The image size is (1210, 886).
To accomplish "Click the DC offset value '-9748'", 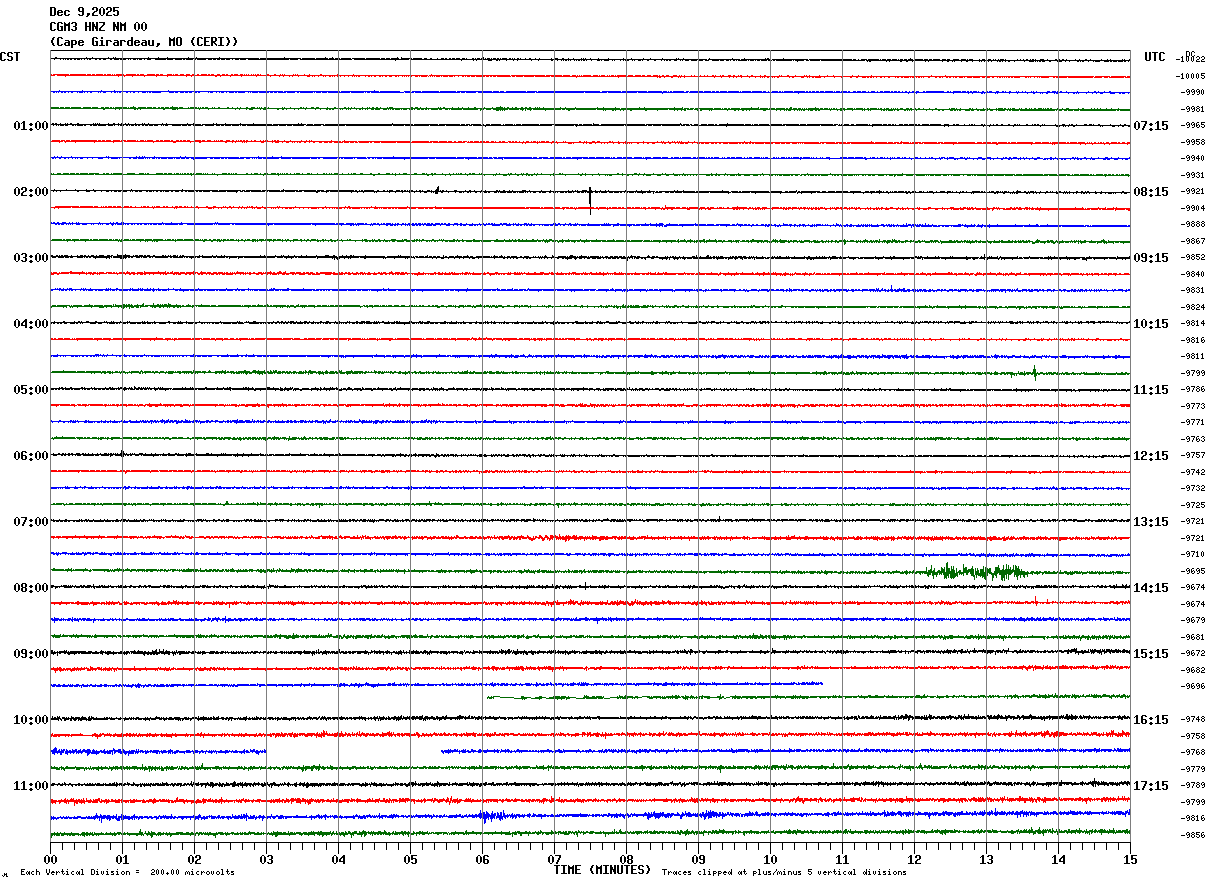I will tap(1194, 719).
